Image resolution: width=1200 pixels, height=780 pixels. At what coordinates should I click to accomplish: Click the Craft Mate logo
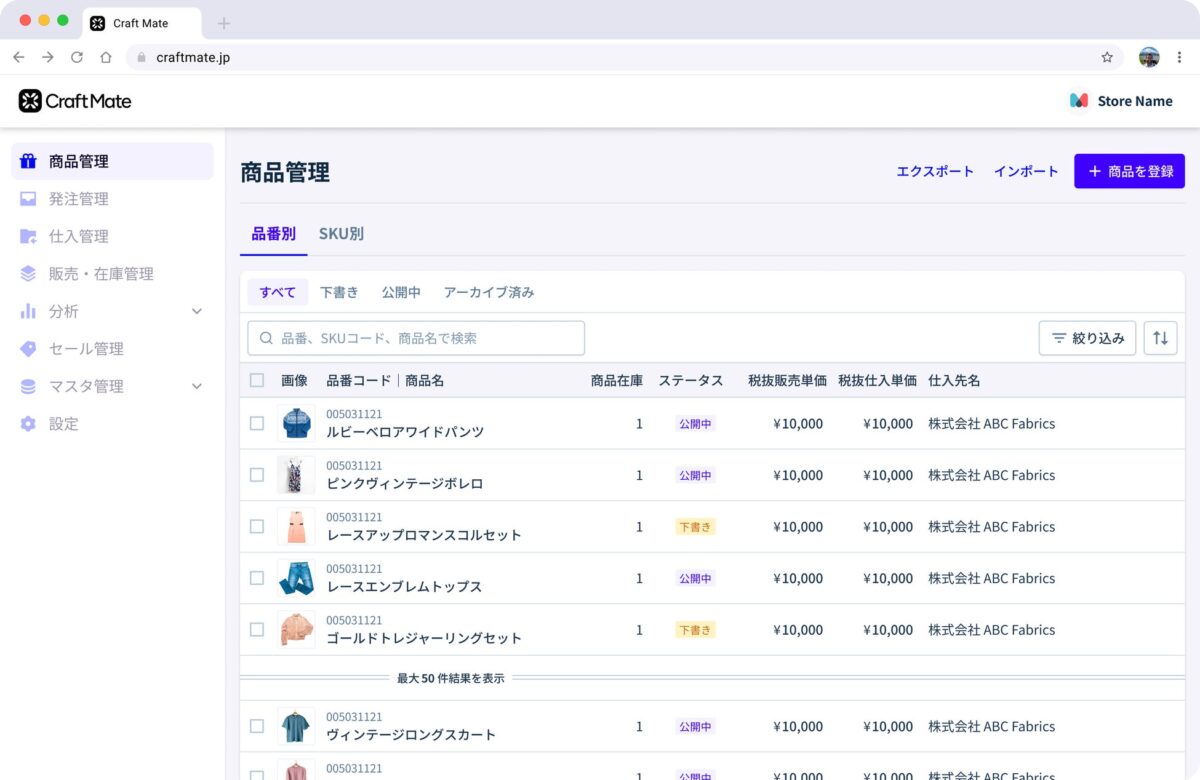pos(73,101)
